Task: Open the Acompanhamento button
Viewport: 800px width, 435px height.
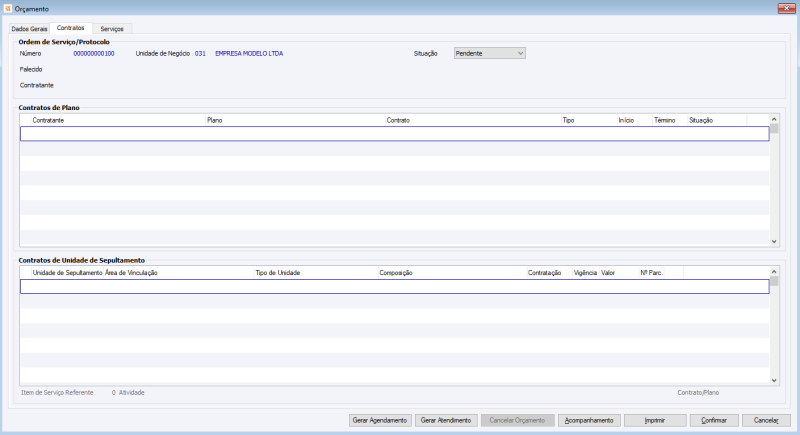Action: click(x=589, y=420)
